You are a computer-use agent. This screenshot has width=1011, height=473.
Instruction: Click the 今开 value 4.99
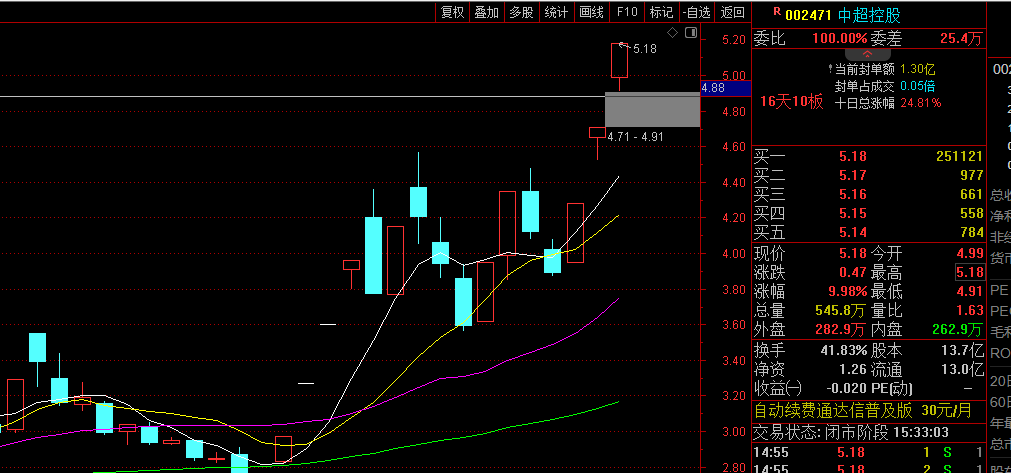(x=970, y=254)
